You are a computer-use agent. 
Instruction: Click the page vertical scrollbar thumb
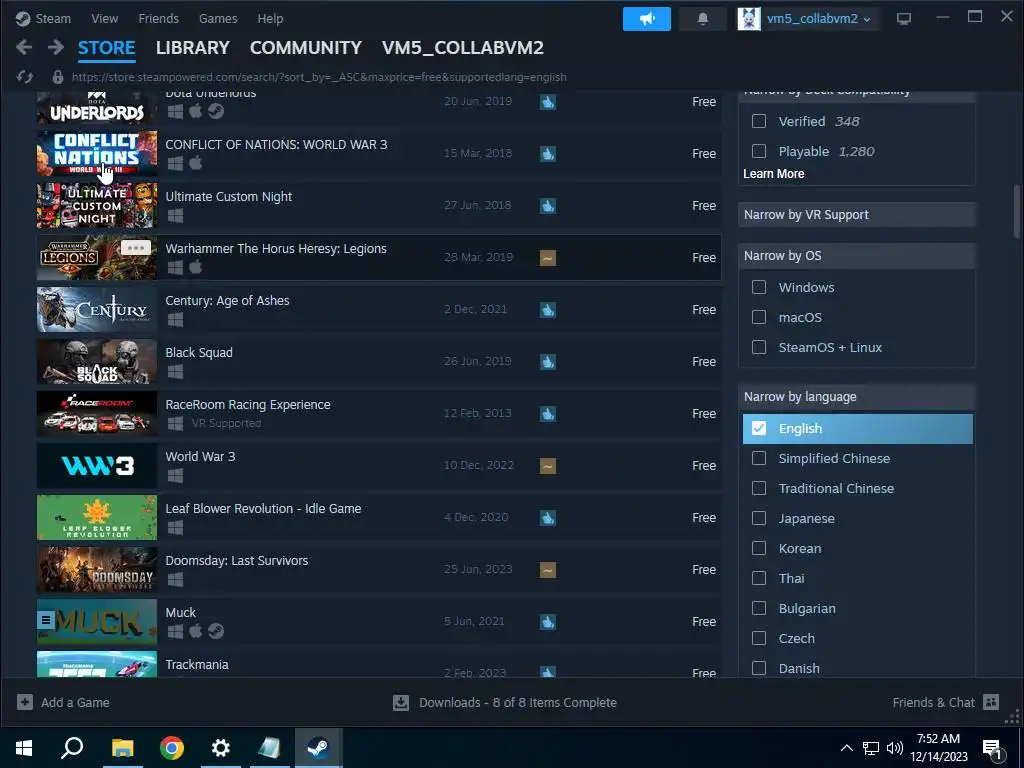point(1017,211)
